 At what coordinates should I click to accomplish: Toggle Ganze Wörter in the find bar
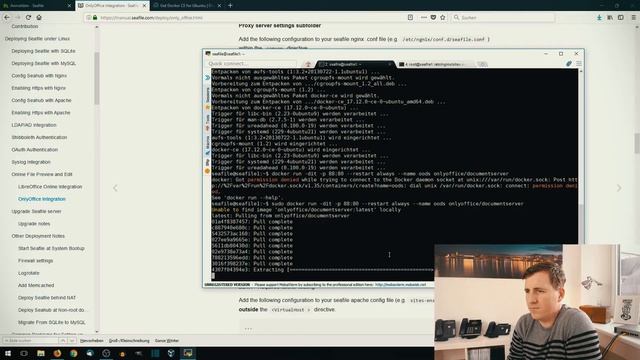[x=167, y=340]
